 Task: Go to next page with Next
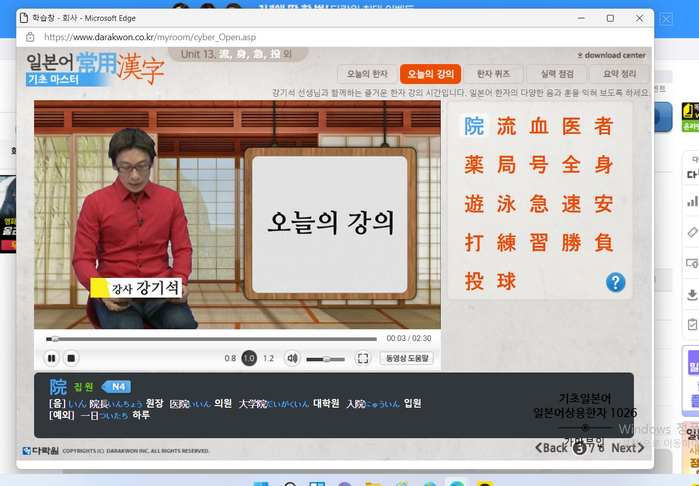(628, 448)
